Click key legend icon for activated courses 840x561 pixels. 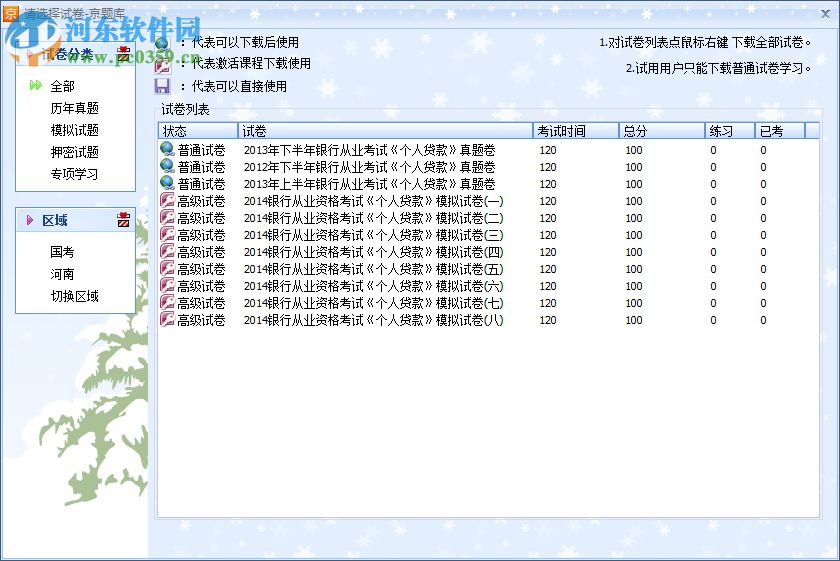click(162, 65)
